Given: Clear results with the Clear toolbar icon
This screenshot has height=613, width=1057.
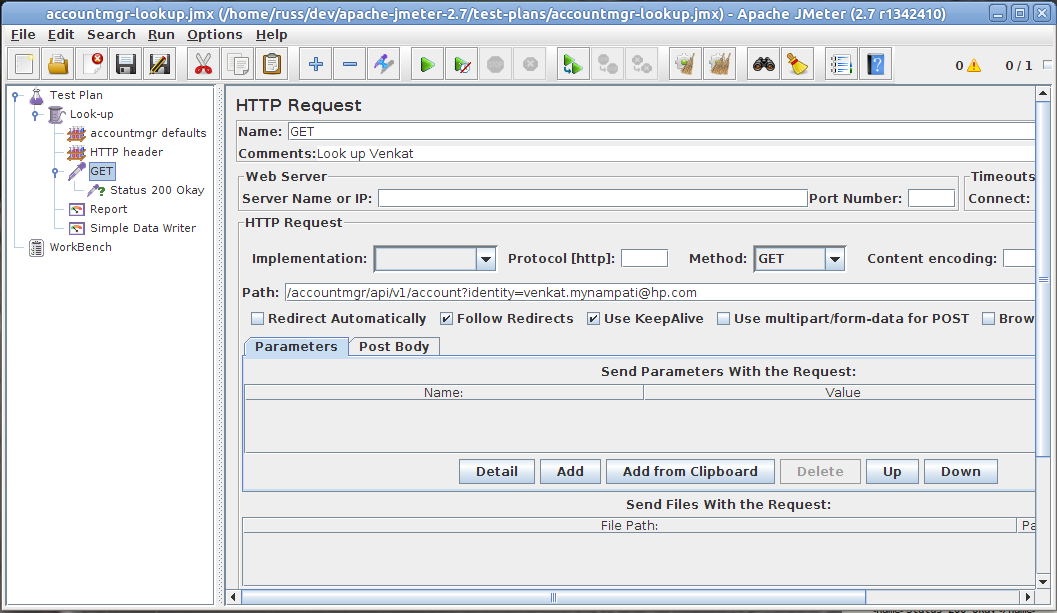Looking at the screenshot, I should point(685,65).
